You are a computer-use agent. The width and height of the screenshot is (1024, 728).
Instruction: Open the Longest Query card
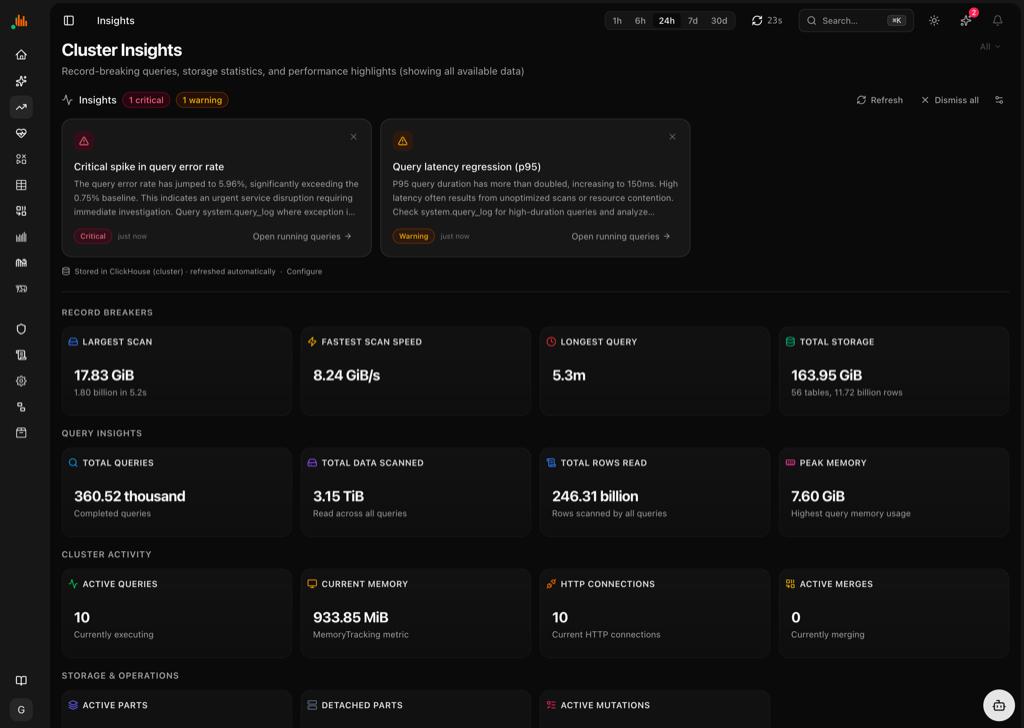point(654,371)
